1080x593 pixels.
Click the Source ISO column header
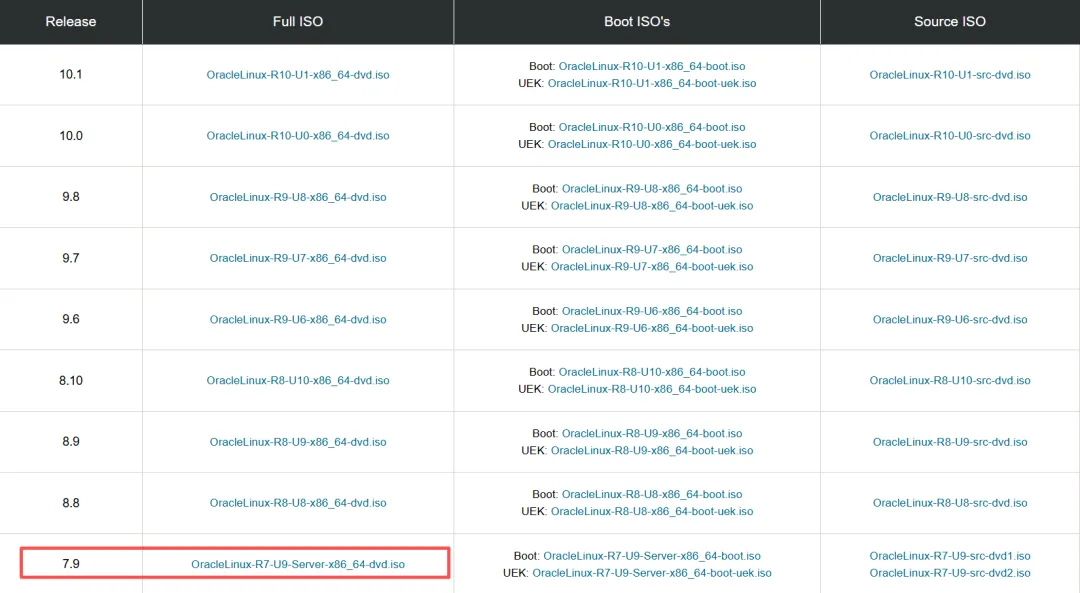[950, 21]
